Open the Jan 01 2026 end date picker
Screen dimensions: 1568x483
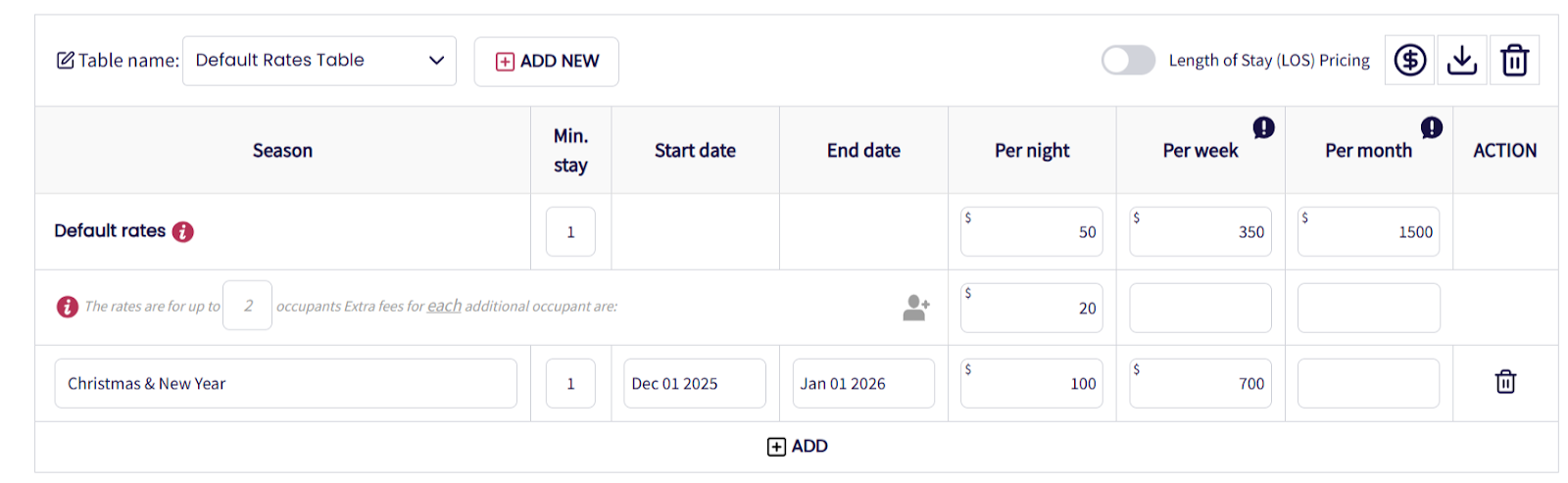tap(862, 383)
